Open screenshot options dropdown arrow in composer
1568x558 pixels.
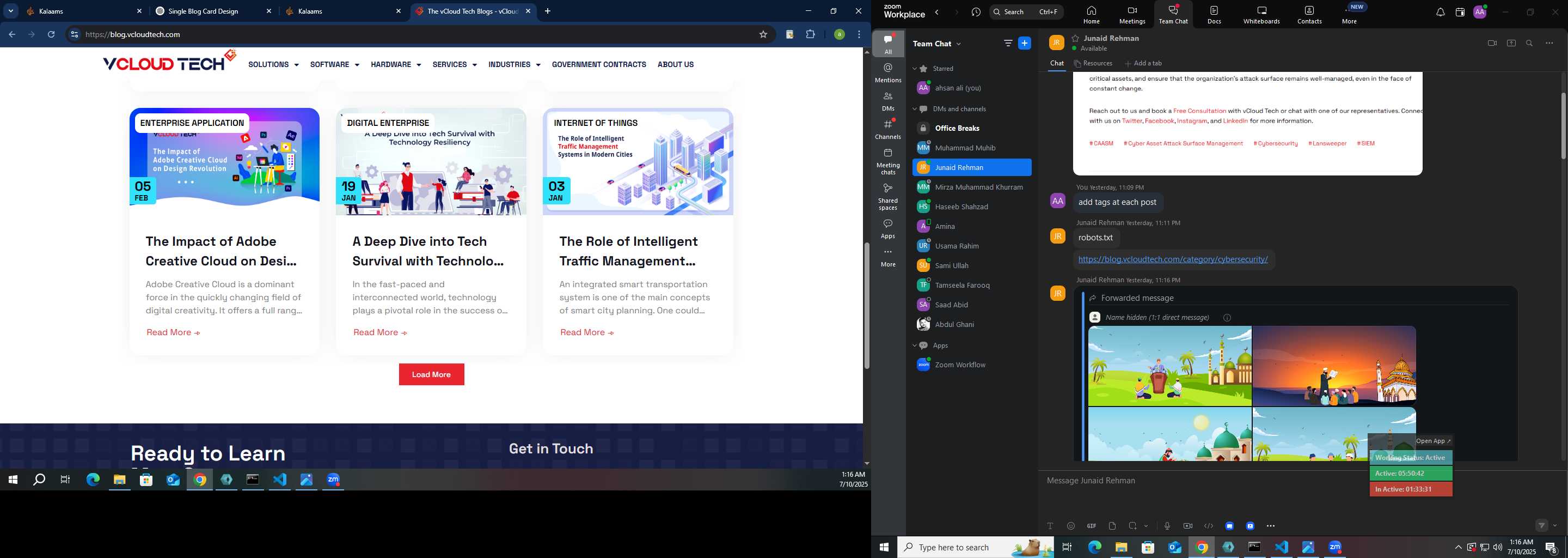click(x=1146, y=526)
